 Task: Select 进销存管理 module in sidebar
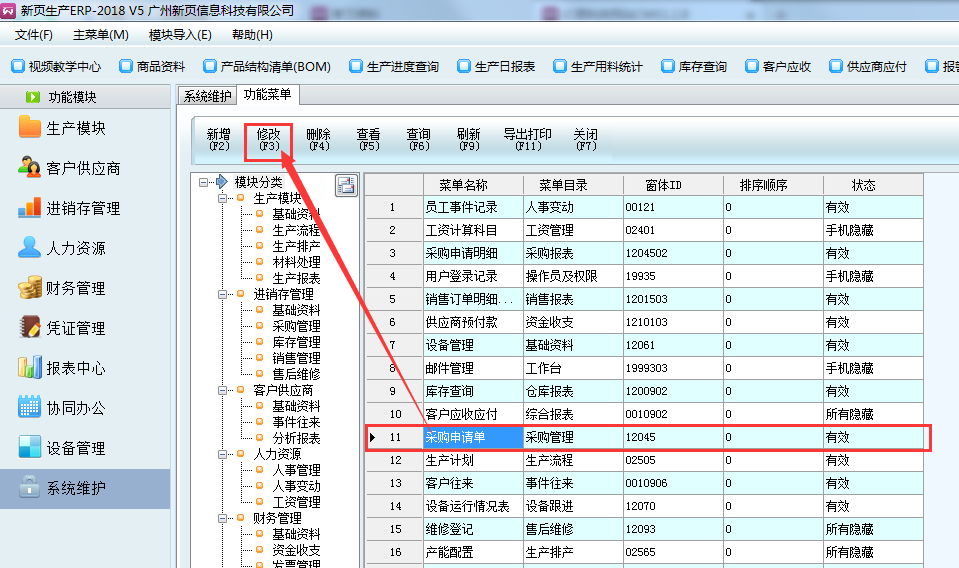click(x=82, y=209)
